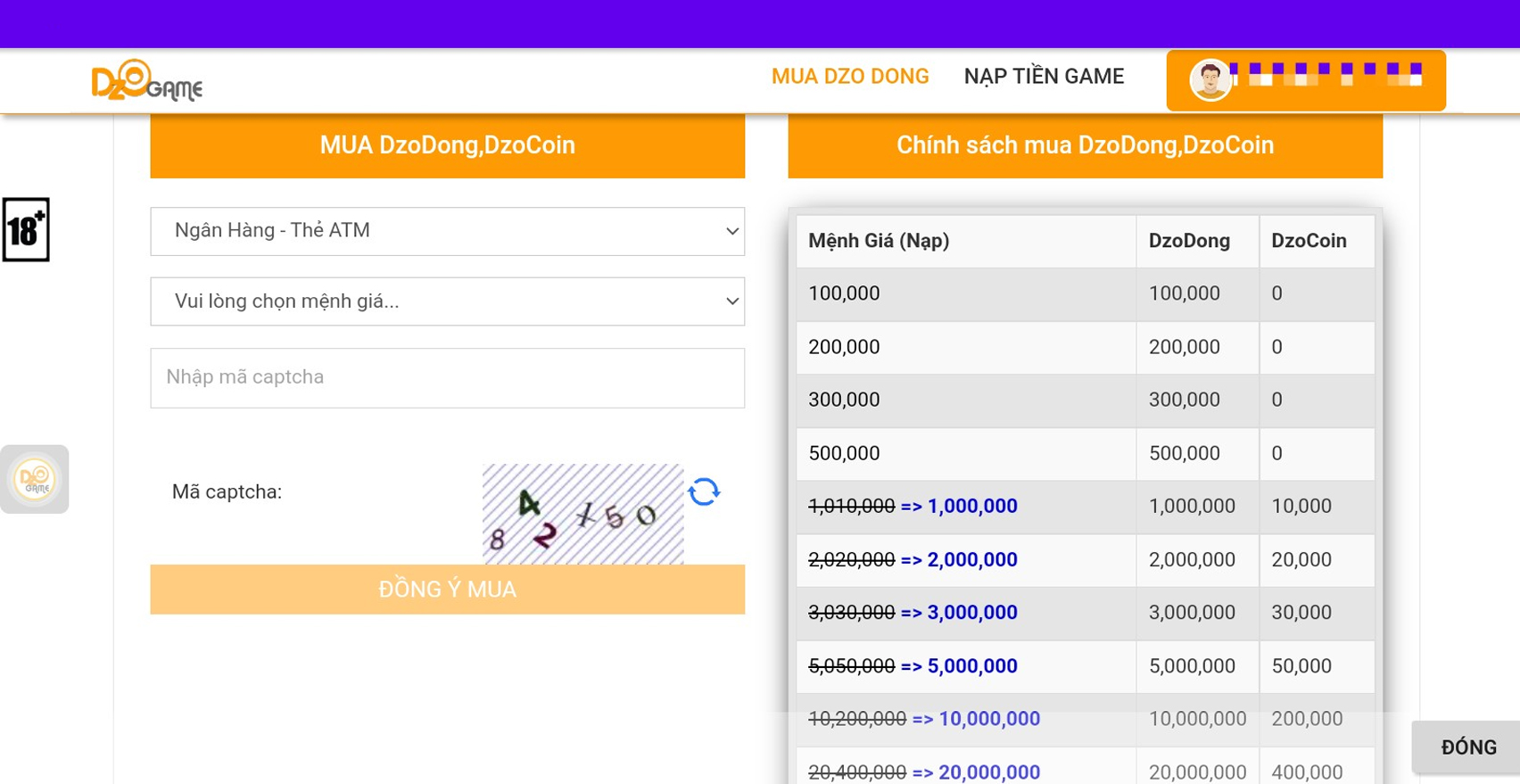Click the => 1,000,000 price text
Viewport: 1520px width, 784px height.
tap(959, 507)
